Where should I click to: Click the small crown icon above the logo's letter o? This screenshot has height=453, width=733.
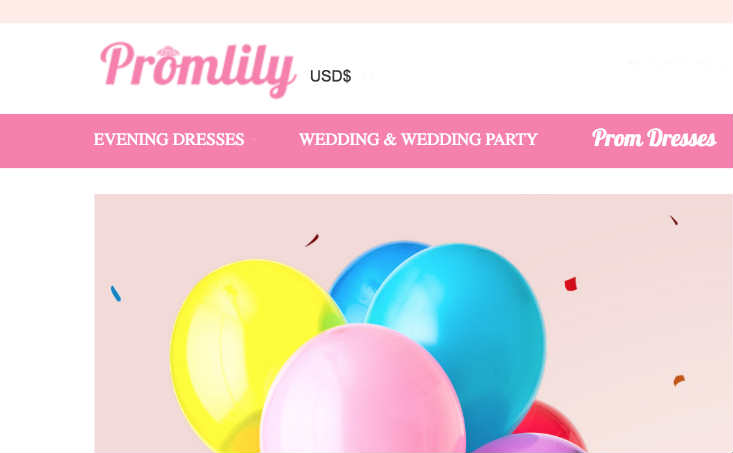point(168,51)
